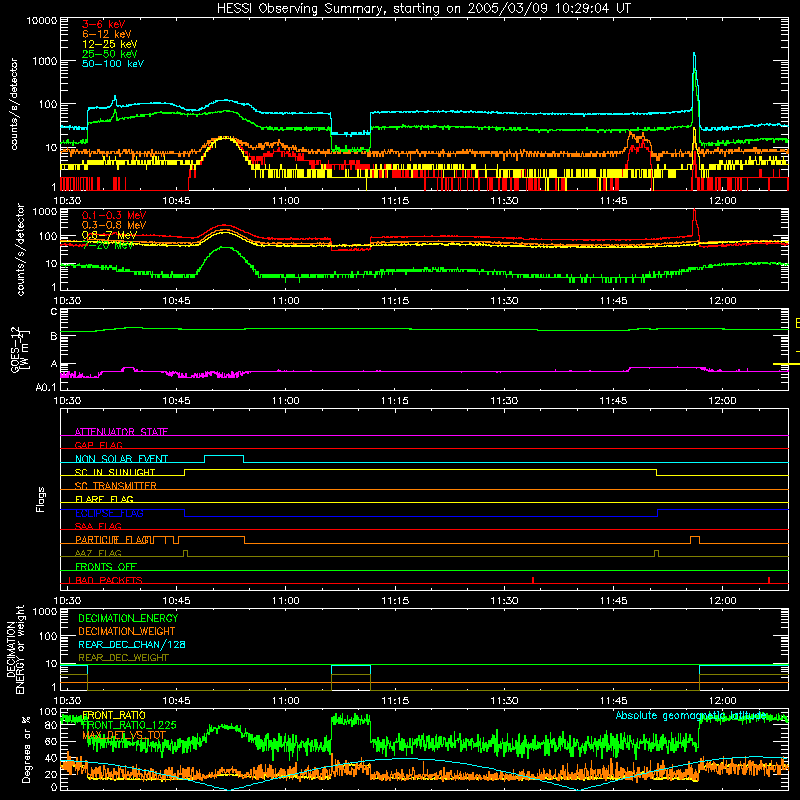Click the 0.3-0.8 MeV legend label

(114, 225)
